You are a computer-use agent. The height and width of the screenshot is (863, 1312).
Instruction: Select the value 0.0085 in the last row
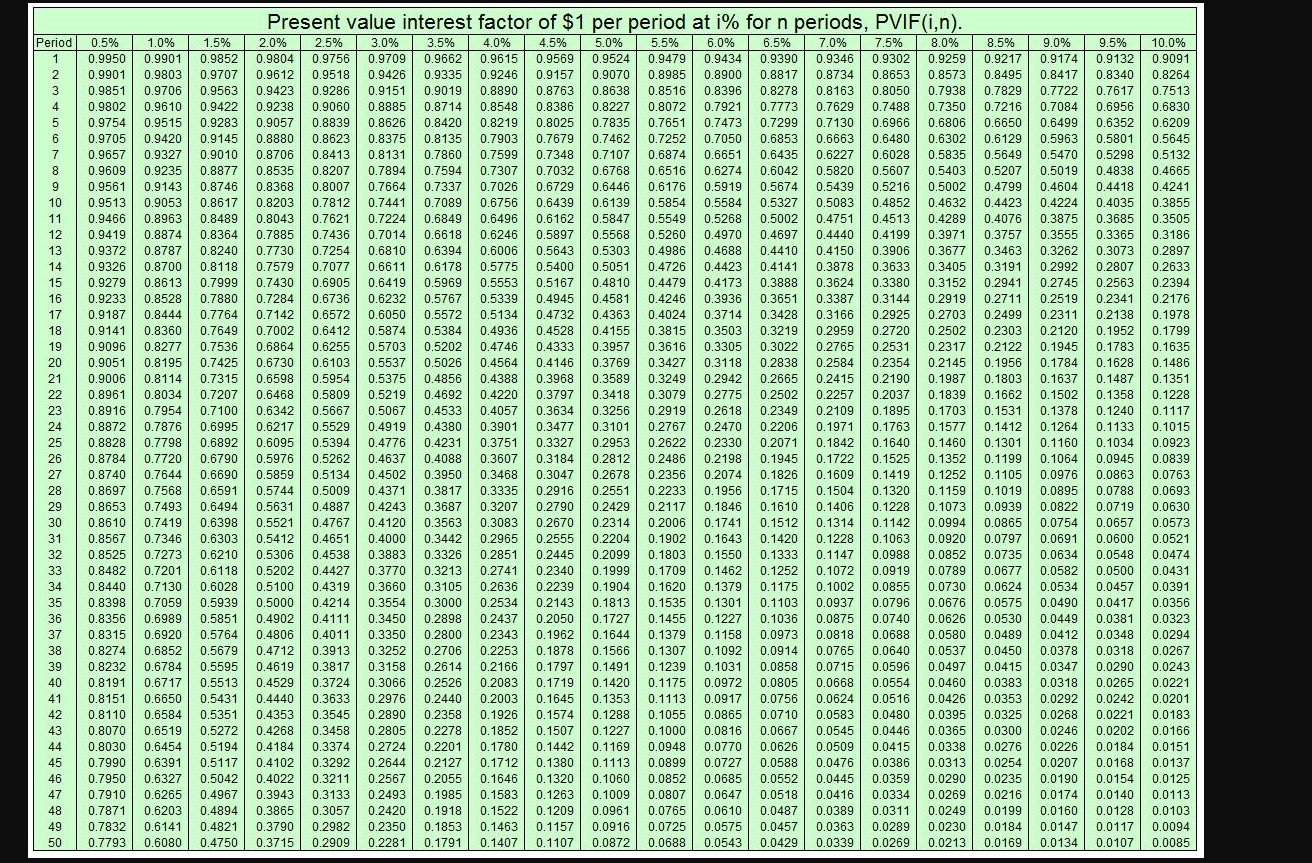click(x=1170, y=844)
